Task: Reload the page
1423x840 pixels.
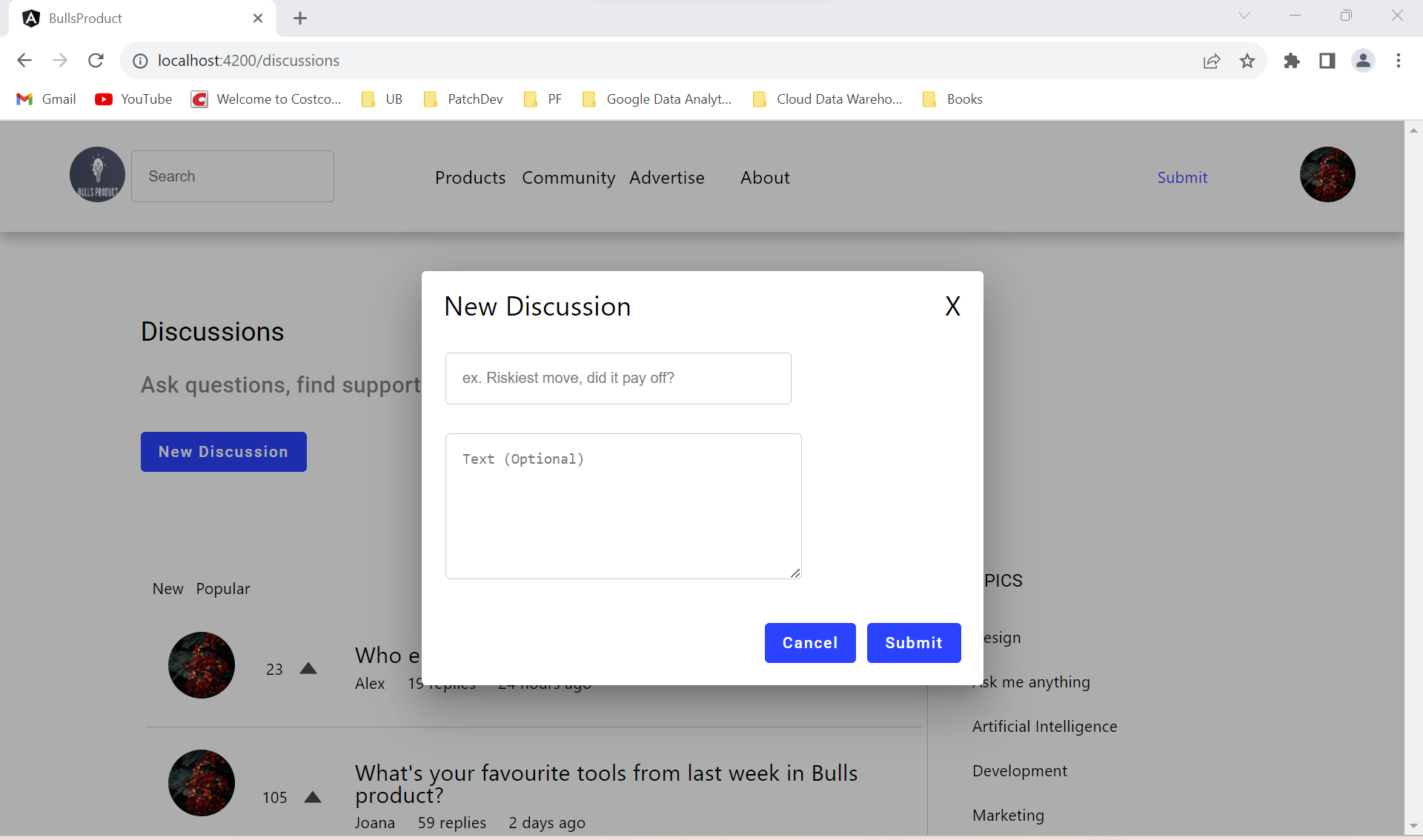Action: point(96,61)
